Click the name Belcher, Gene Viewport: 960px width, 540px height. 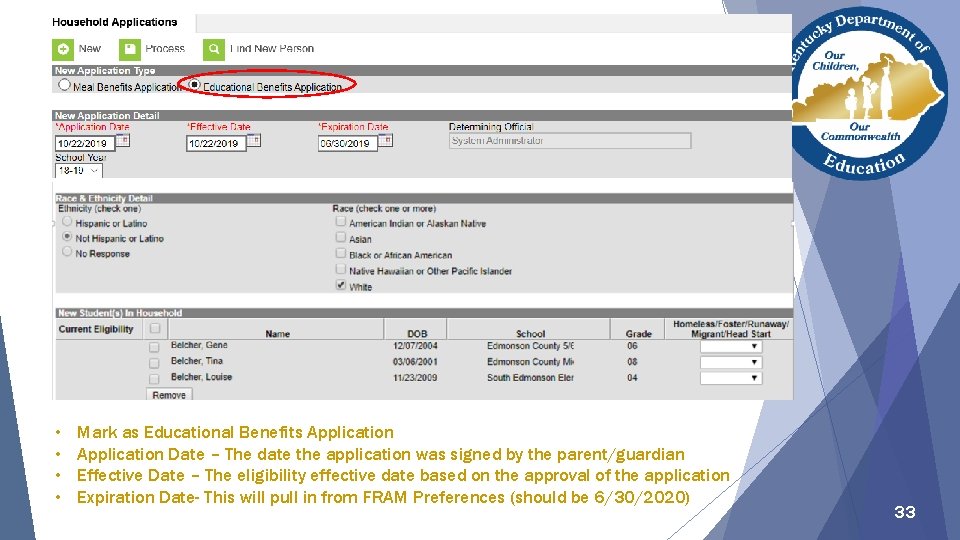point(199,345)
